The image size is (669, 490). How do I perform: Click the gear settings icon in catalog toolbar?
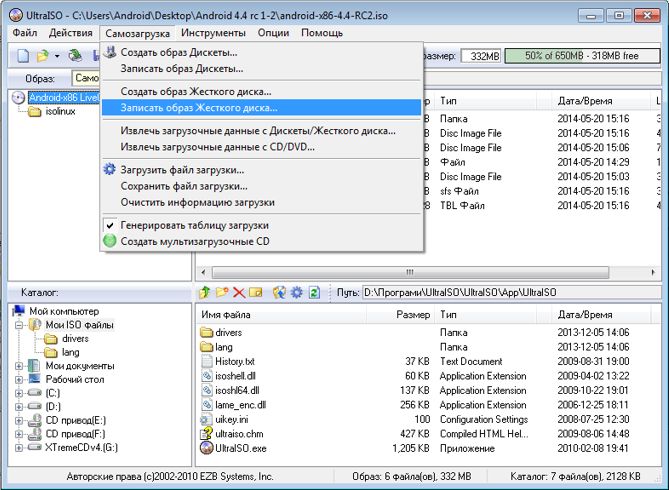[x=296, y=292]
